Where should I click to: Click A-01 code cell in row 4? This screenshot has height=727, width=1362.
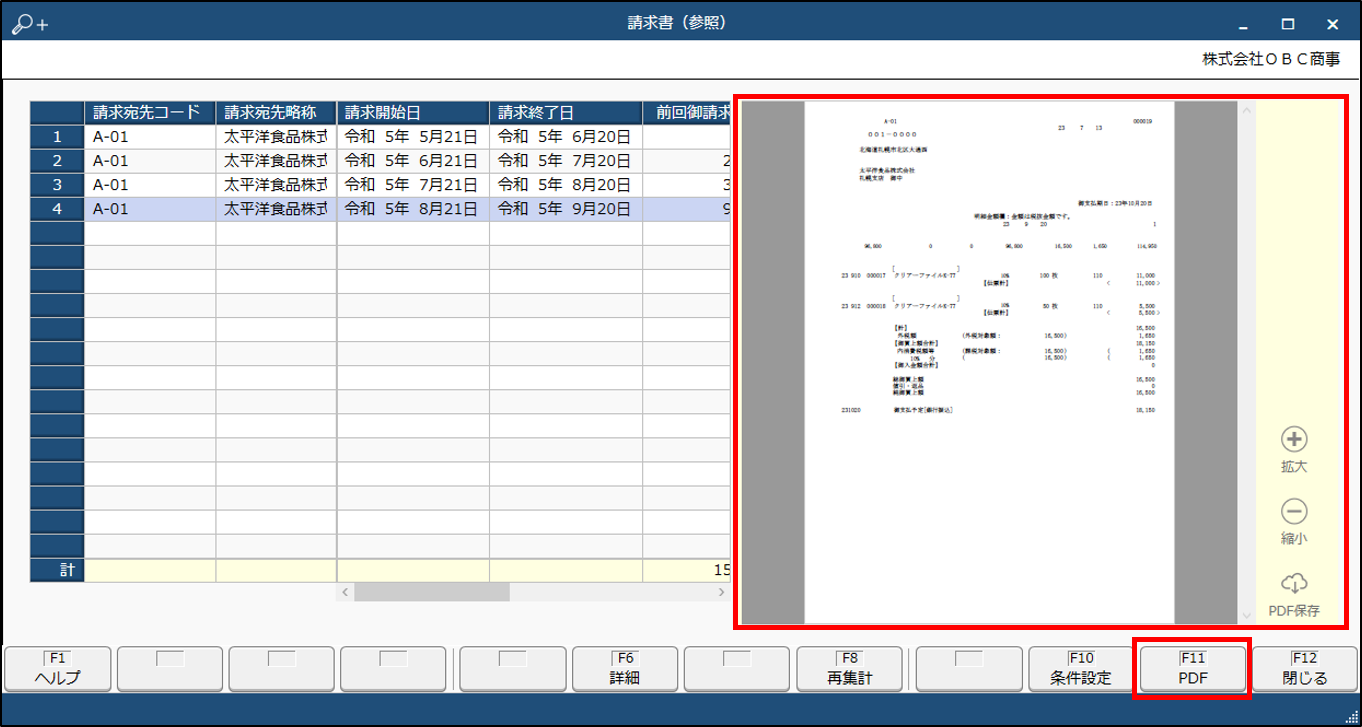pyautogui.click(x=150, y=209)
